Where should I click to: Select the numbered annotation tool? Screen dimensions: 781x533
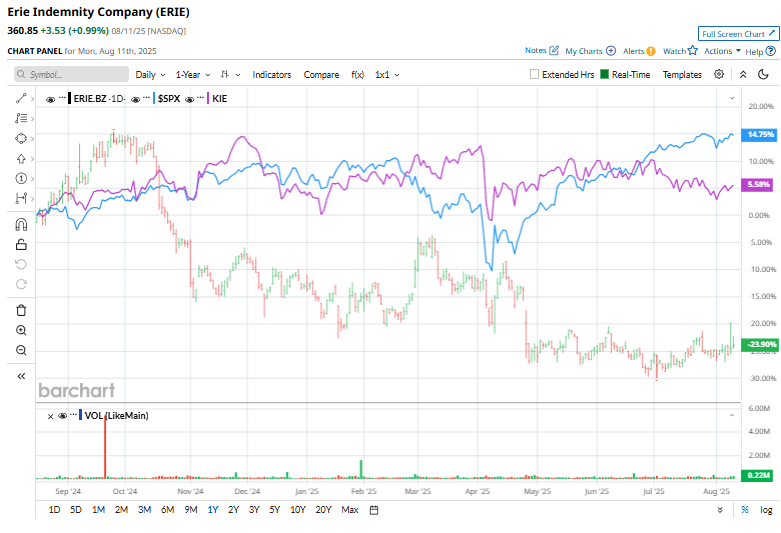21,178
